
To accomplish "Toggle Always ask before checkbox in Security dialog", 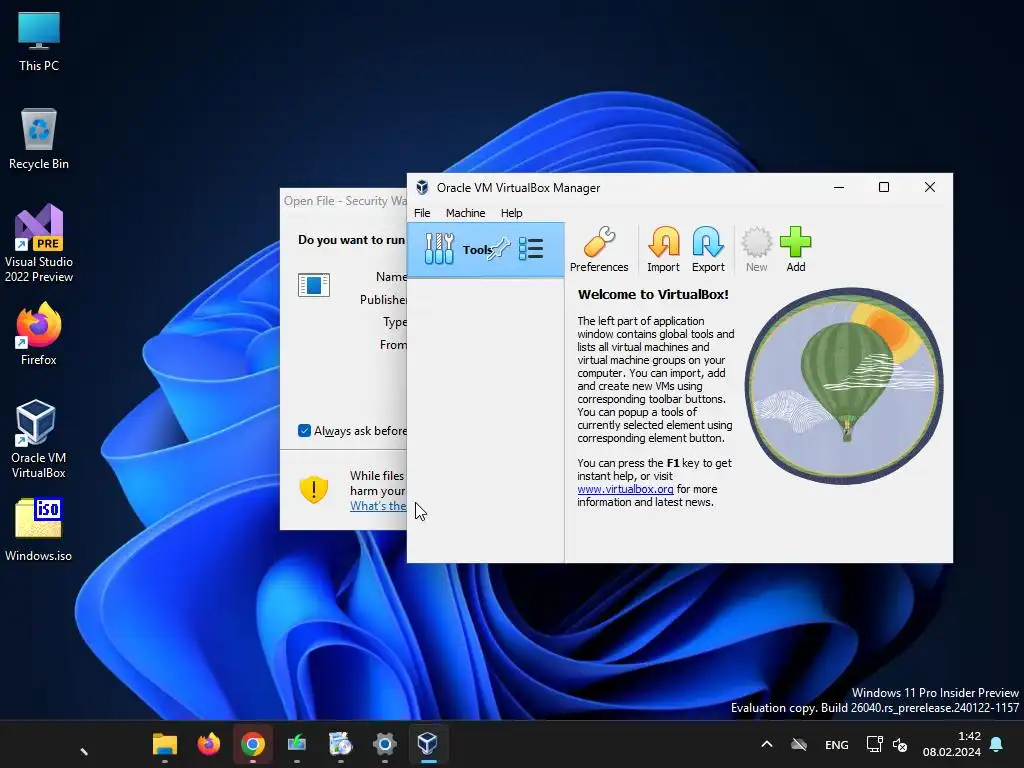I will (304, 430).
